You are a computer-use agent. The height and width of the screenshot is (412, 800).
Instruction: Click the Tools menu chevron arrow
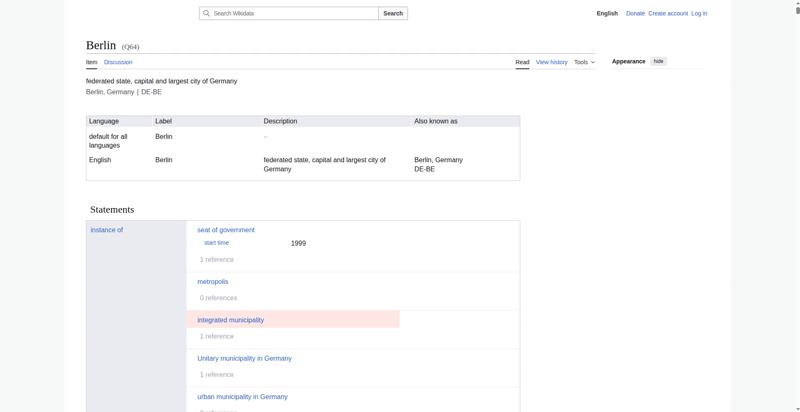pyautogui.click(x=593, y=62)
